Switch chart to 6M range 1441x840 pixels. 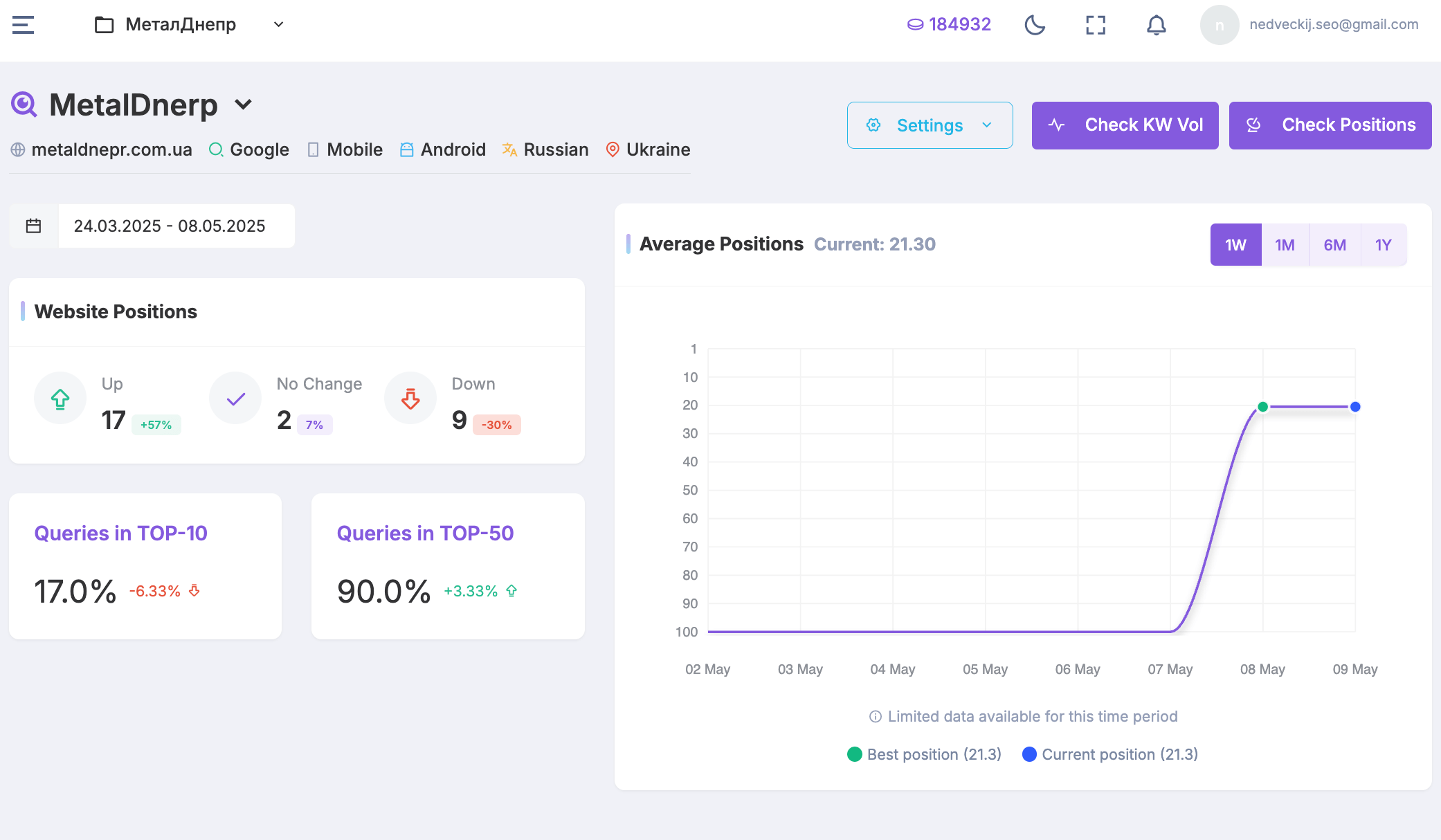pos(1334,245)
